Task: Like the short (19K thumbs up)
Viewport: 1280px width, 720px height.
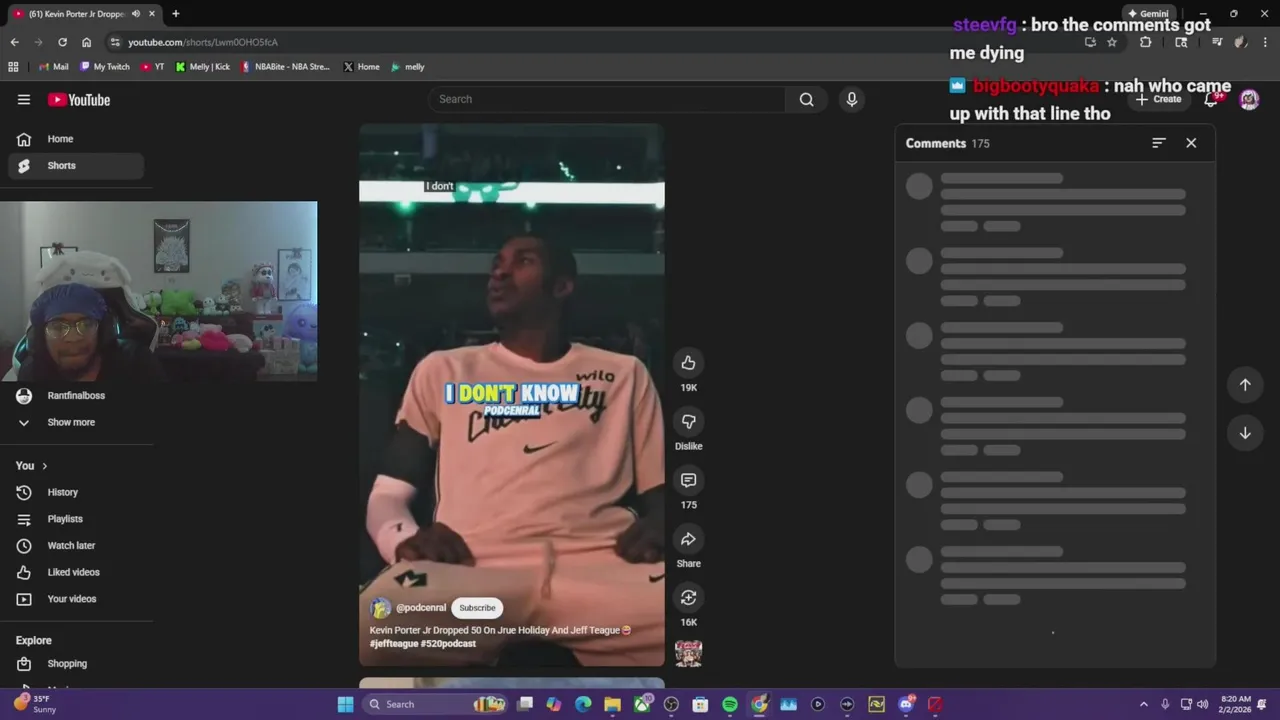Action: 688,363
